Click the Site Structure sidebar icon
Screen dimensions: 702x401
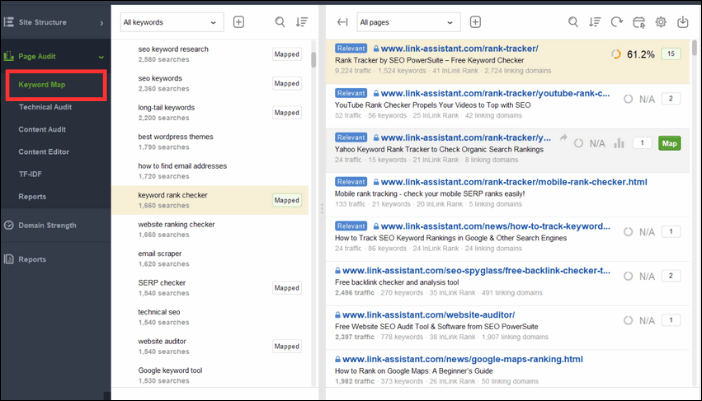tap(9, 22)
